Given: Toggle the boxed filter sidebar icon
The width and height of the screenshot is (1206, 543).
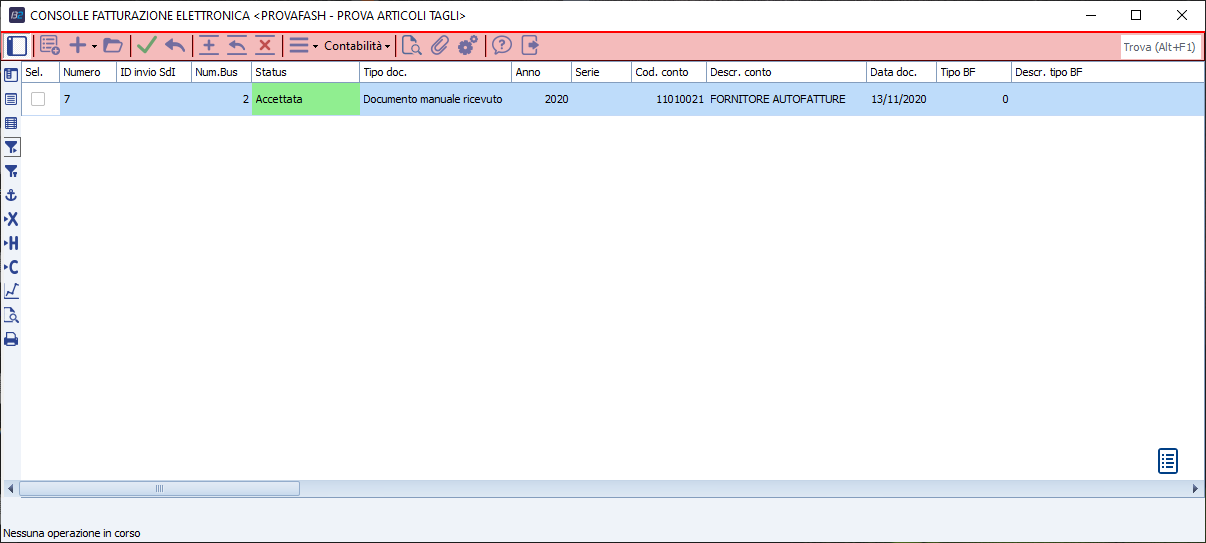Looking at the screenshot, I should (11, 147).
